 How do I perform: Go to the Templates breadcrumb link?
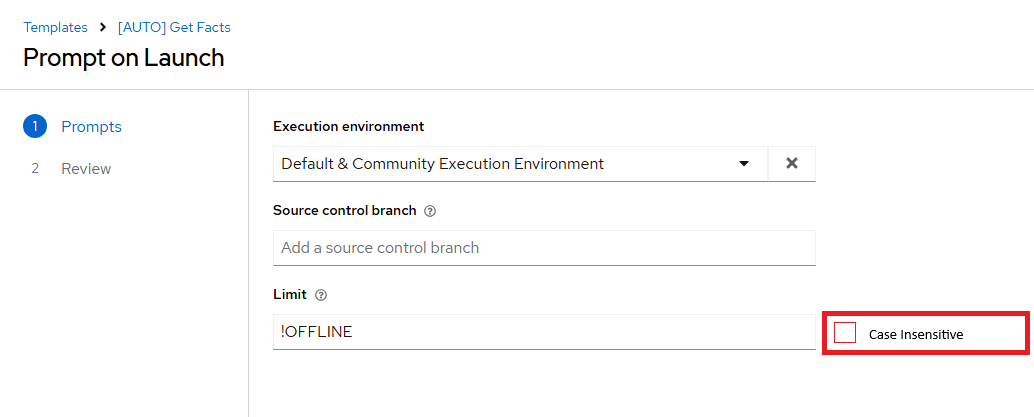(x=55, y=27)
